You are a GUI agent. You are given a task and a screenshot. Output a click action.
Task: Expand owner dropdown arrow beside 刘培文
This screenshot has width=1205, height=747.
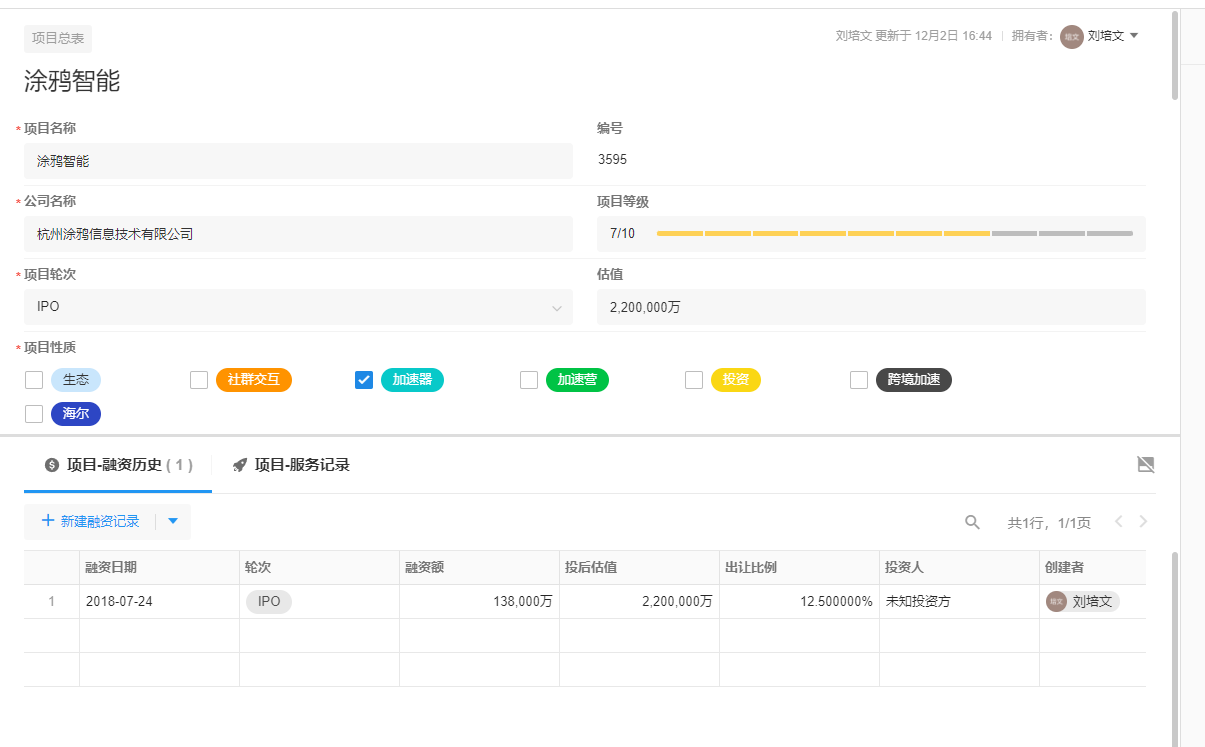[x=1134, y=36]
